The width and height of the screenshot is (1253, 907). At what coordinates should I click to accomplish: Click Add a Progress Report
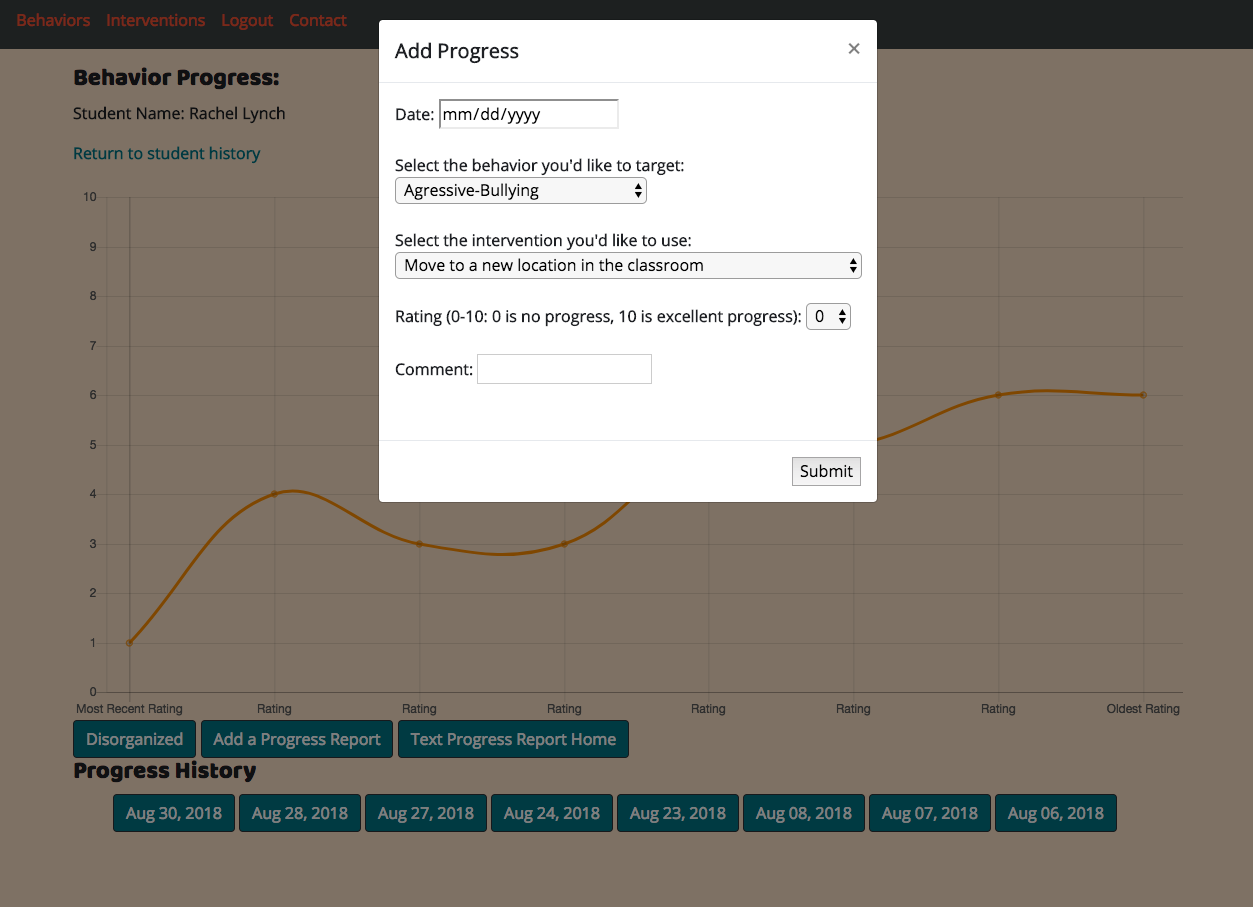pyautogui.click(x=296, y=739)
